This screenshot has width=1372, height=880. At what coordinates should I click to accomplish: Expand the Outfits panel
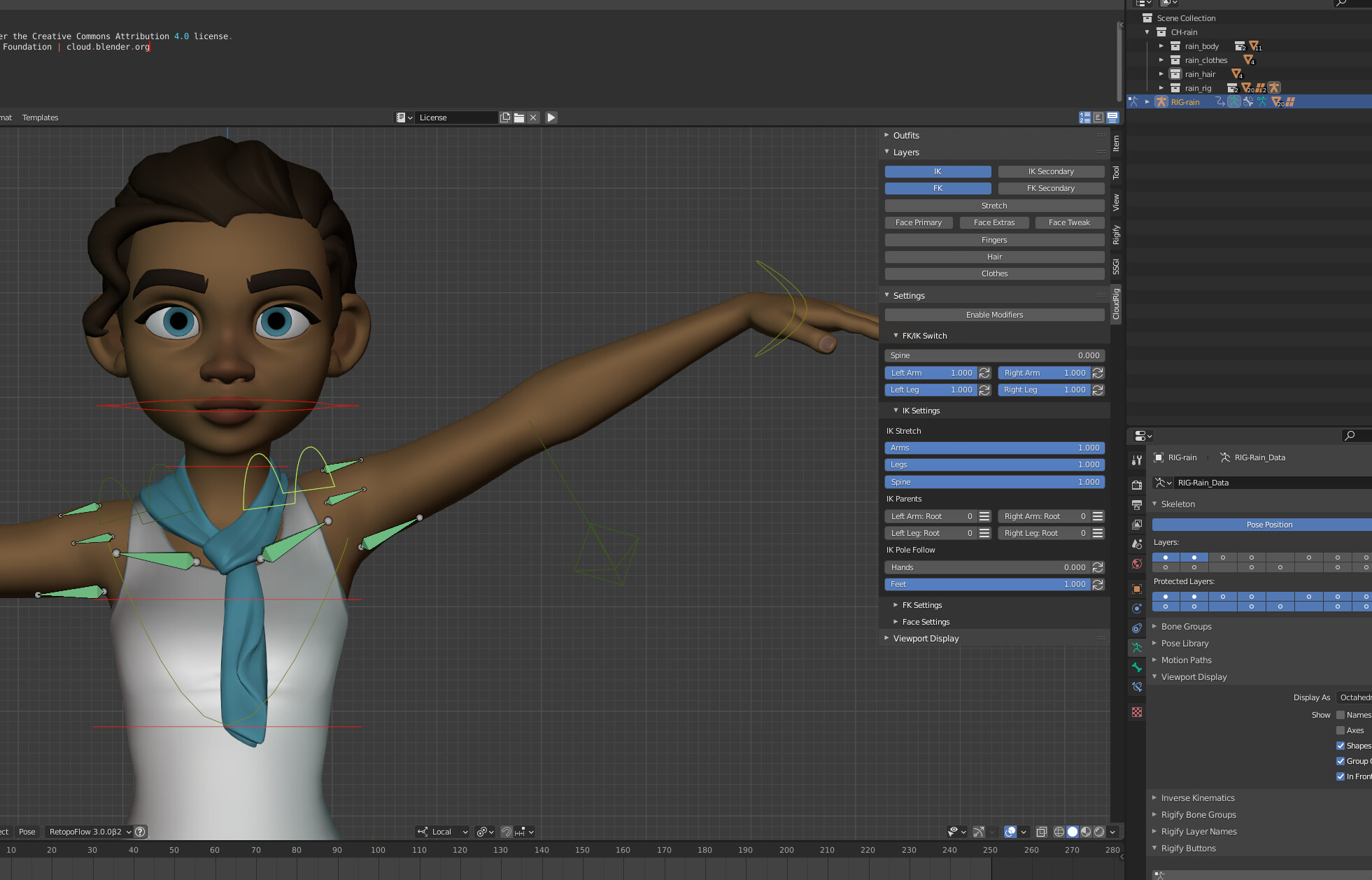(906, 135)
